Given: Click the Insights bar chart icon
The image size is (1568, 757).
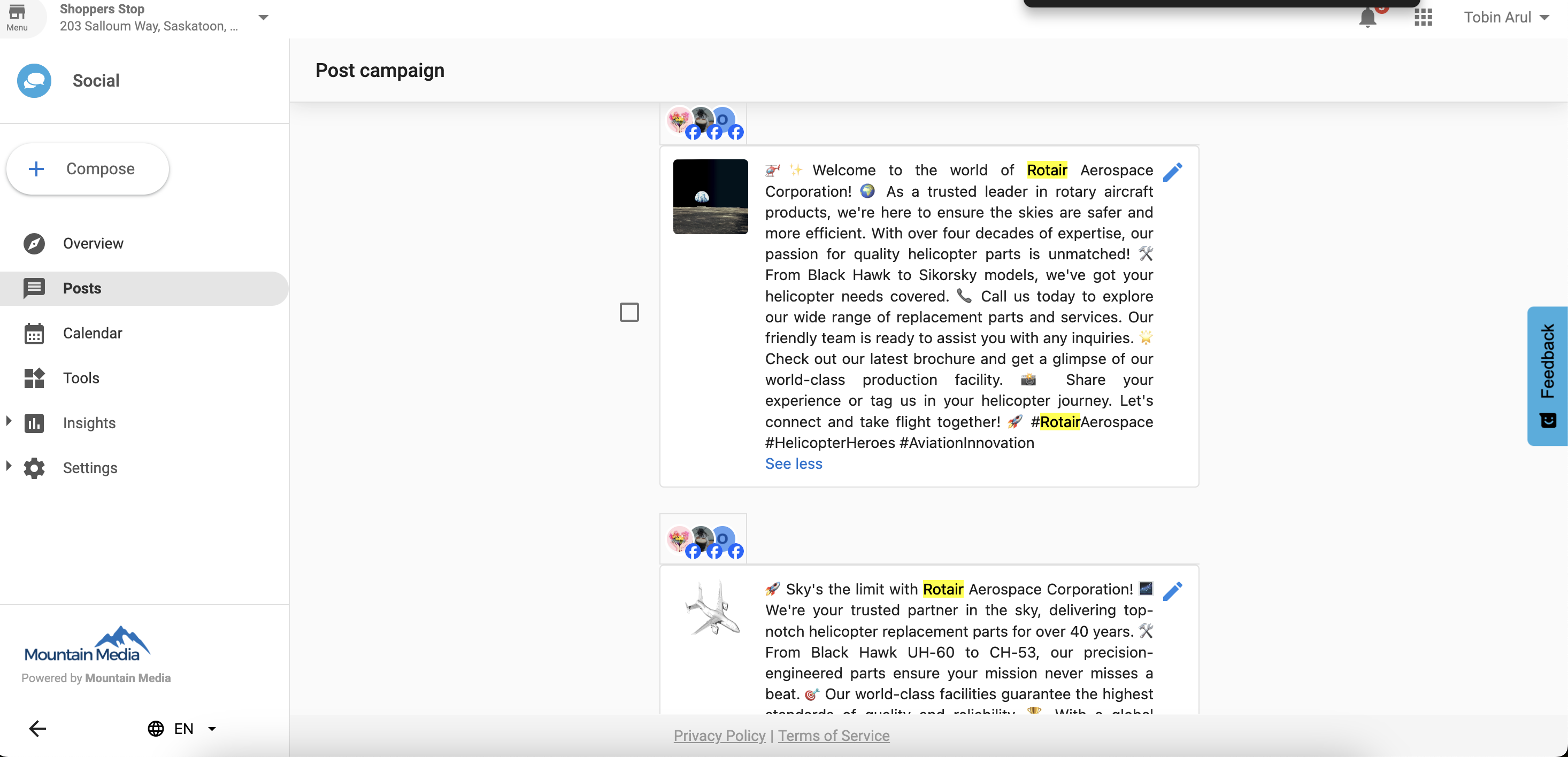Looking at the screenshot, I should 34,423.
